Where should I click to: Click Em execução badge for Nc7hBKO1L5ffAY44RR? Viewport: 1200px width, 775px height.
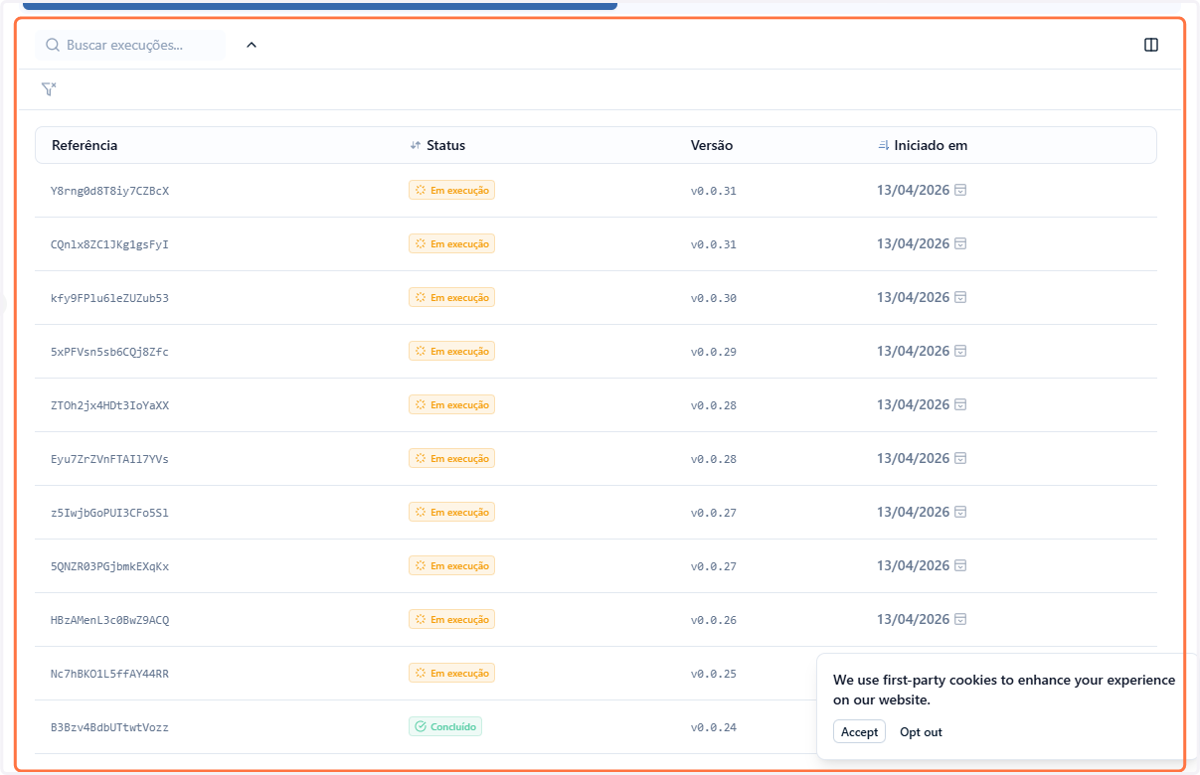[452, 673]
